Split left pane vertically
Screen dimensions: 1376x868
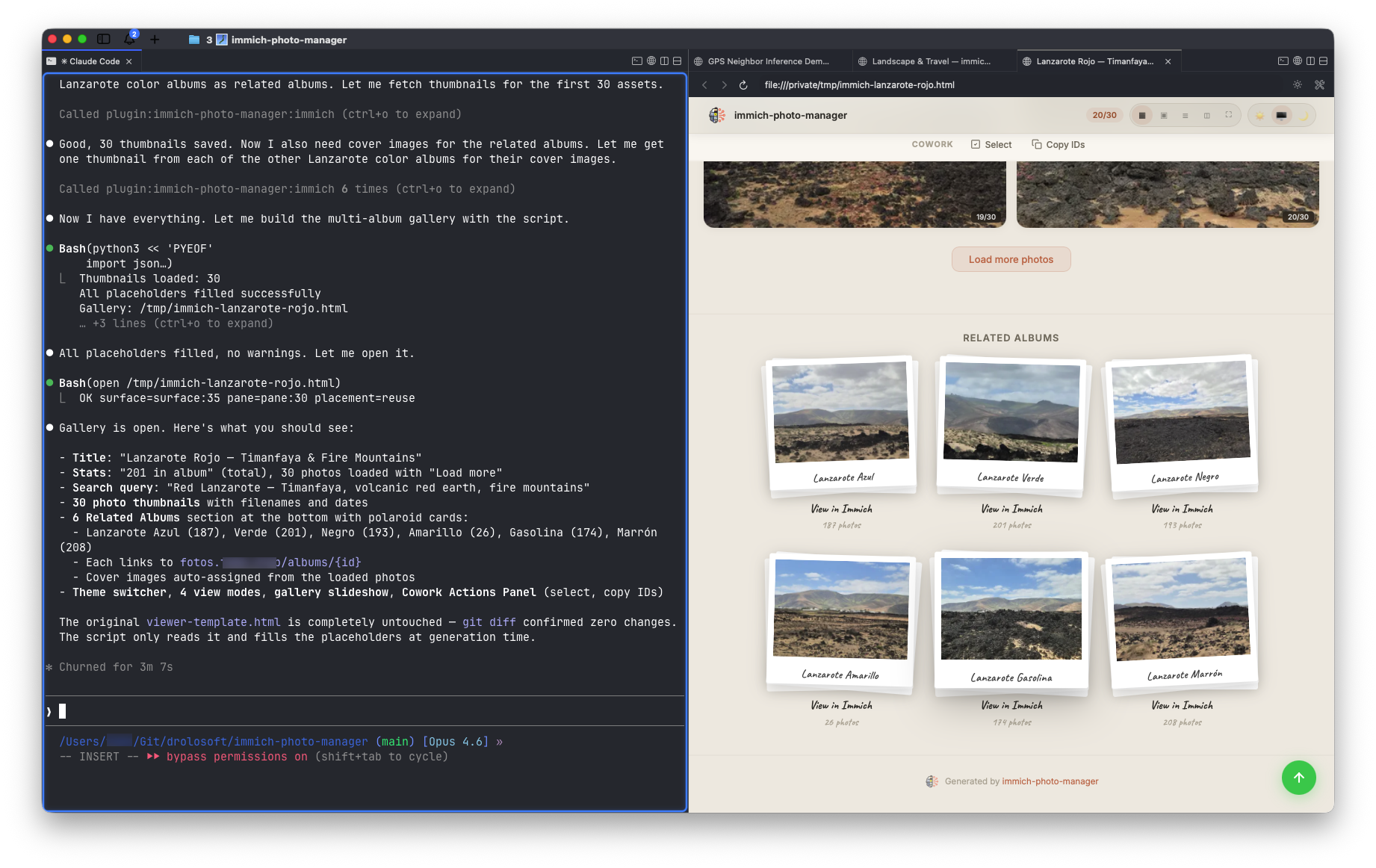tap(664, 61)
